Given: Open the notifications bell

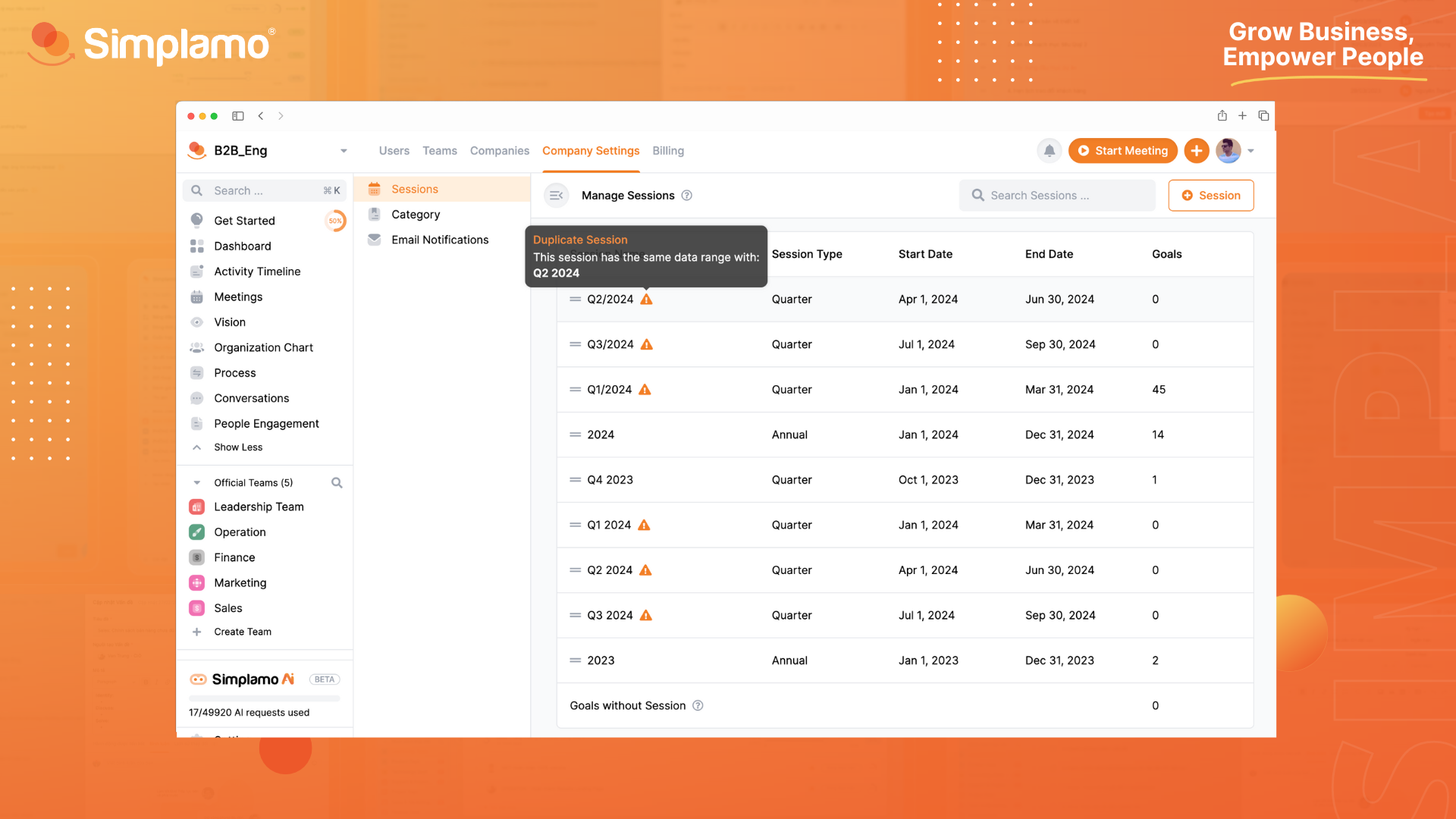Looking at the screenshot, I should 1049,151.
